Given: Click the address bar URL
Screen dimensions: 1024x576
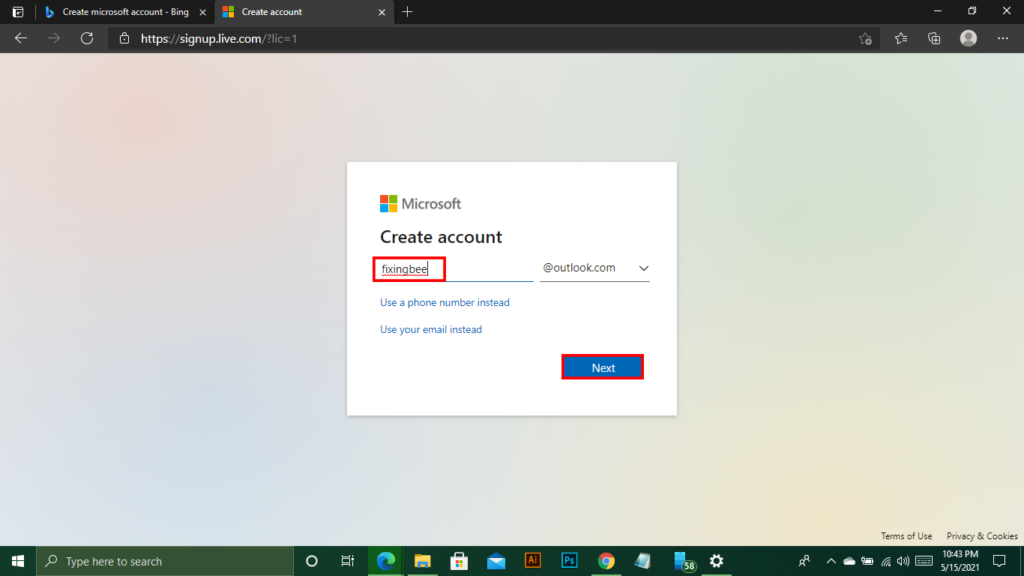Looking at the screenshot, I should coord(219,39).
